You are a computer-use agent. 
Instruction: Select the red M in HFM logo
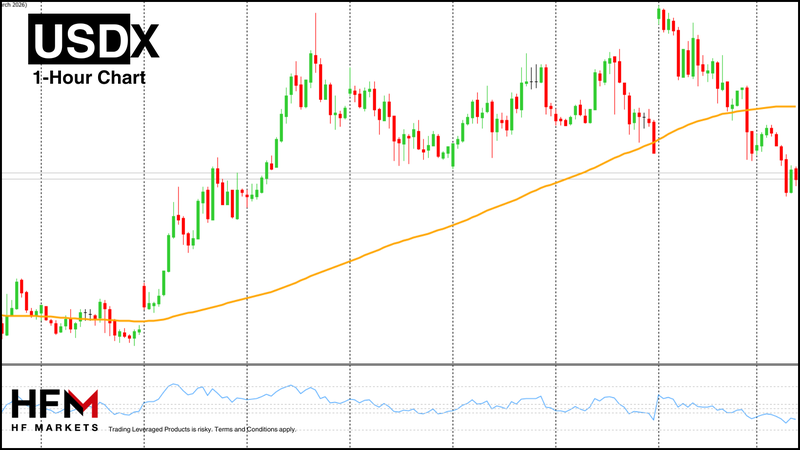[x=82, y=403]
